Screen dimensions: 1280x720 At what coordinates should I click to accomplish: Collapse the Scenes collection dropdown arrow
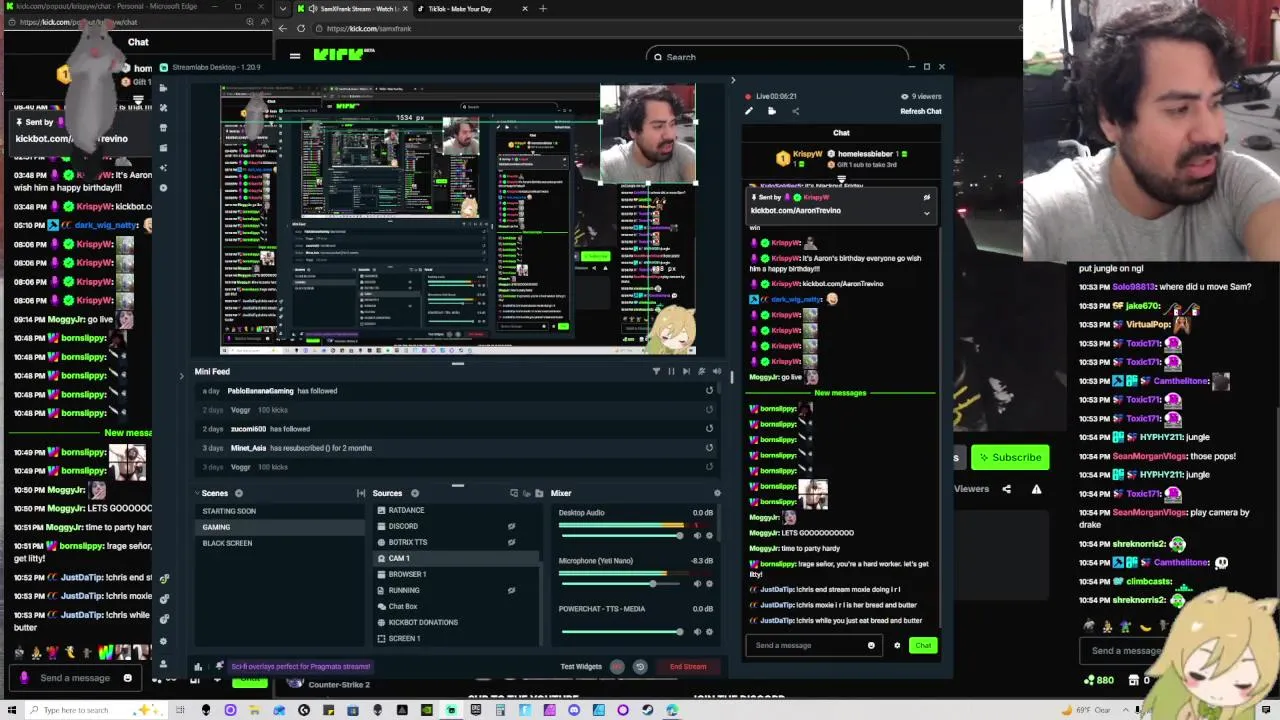[197, 493]
